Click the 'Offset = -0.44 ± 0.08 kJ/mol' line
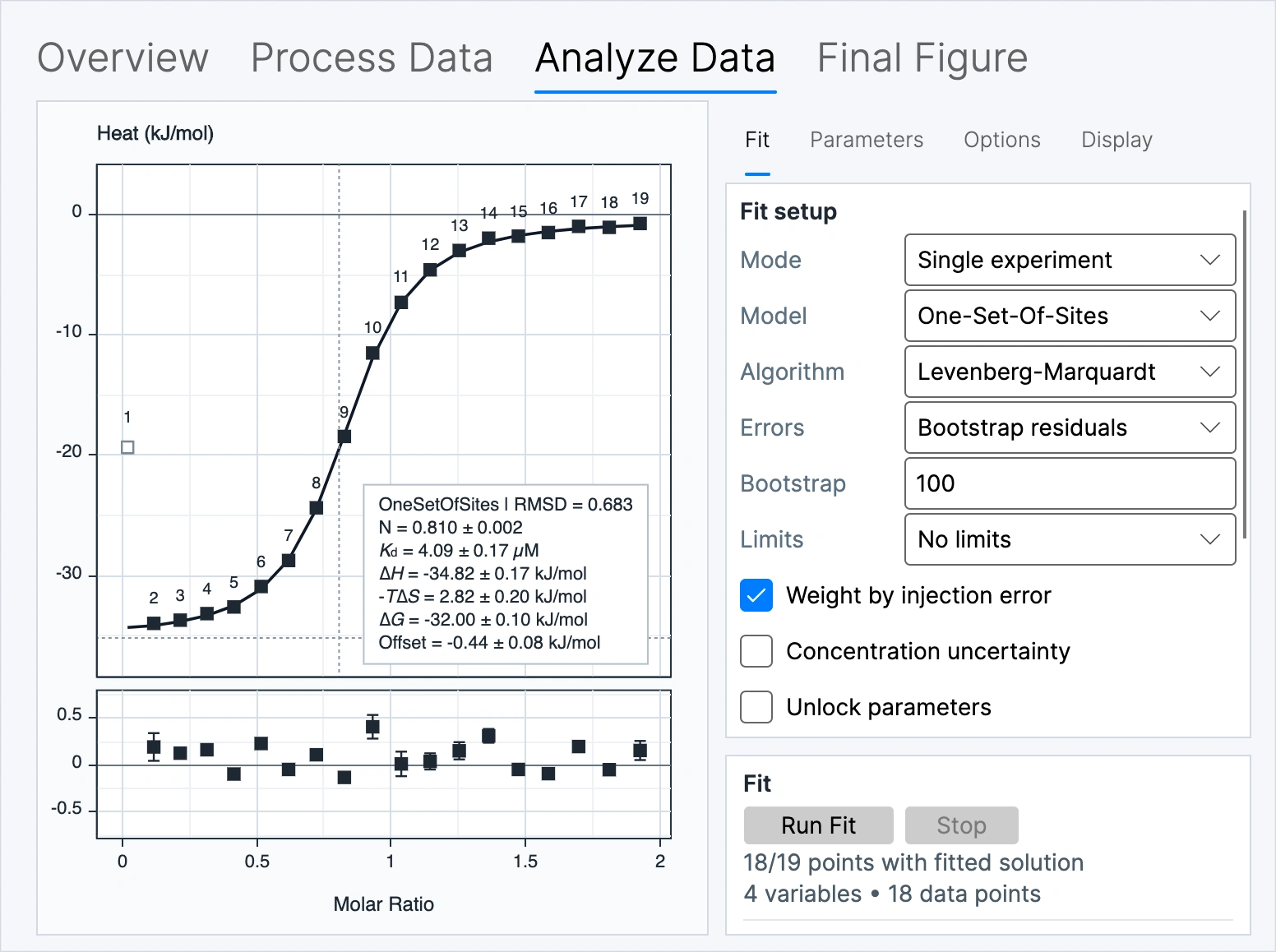Image resolution: width=1276 pixels, height=952 pixels. (x=489, y=643)
